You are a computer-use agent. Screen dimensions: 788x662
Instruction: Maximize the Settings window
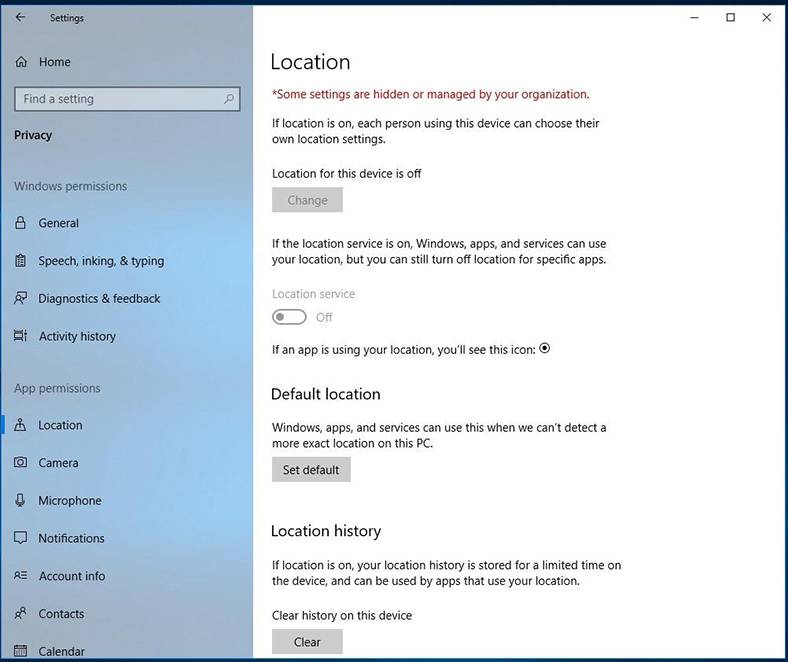tap(730, 18)
